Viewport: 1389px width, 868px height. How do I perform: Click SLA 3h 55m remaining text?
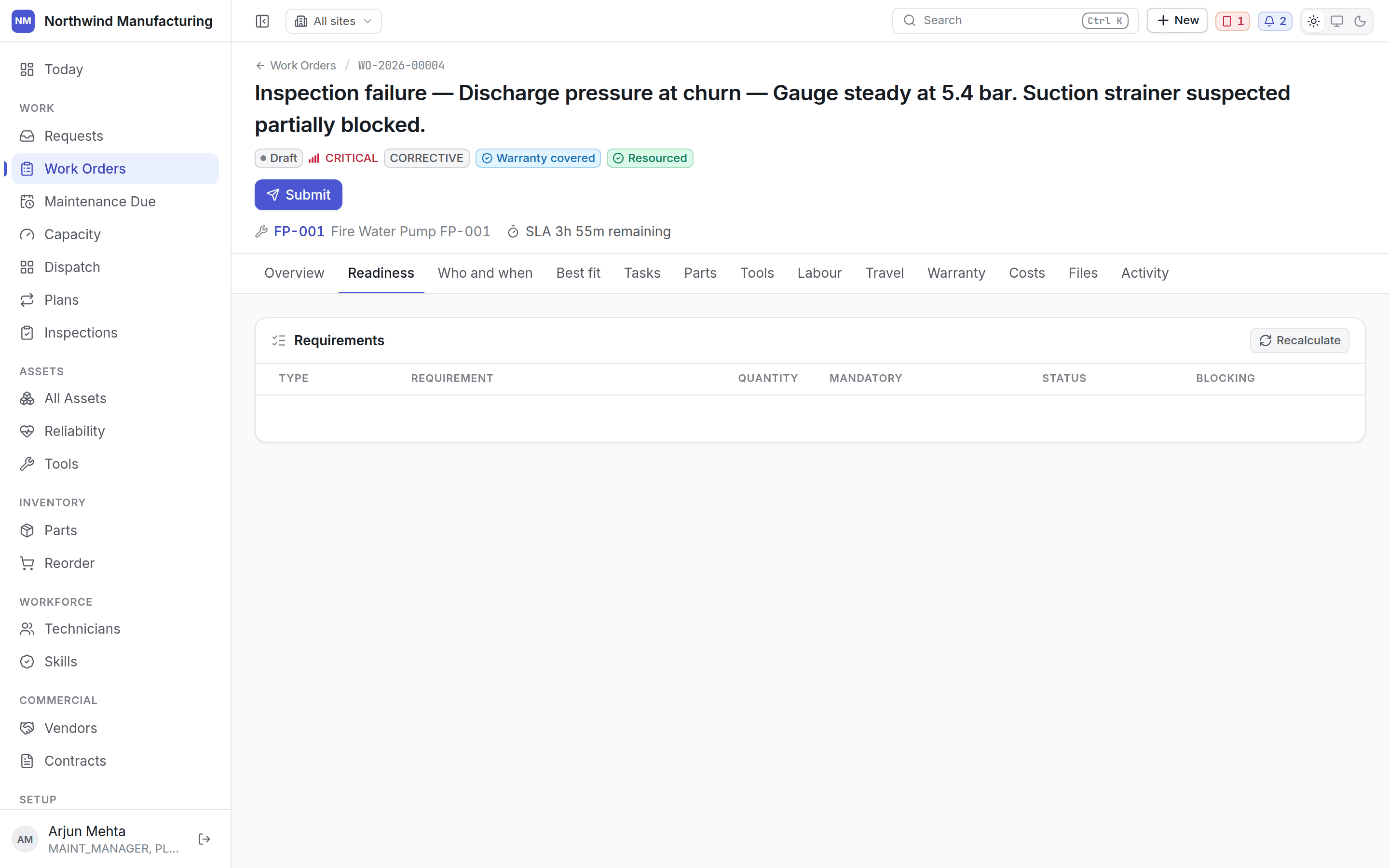click(x=598, y=231)
